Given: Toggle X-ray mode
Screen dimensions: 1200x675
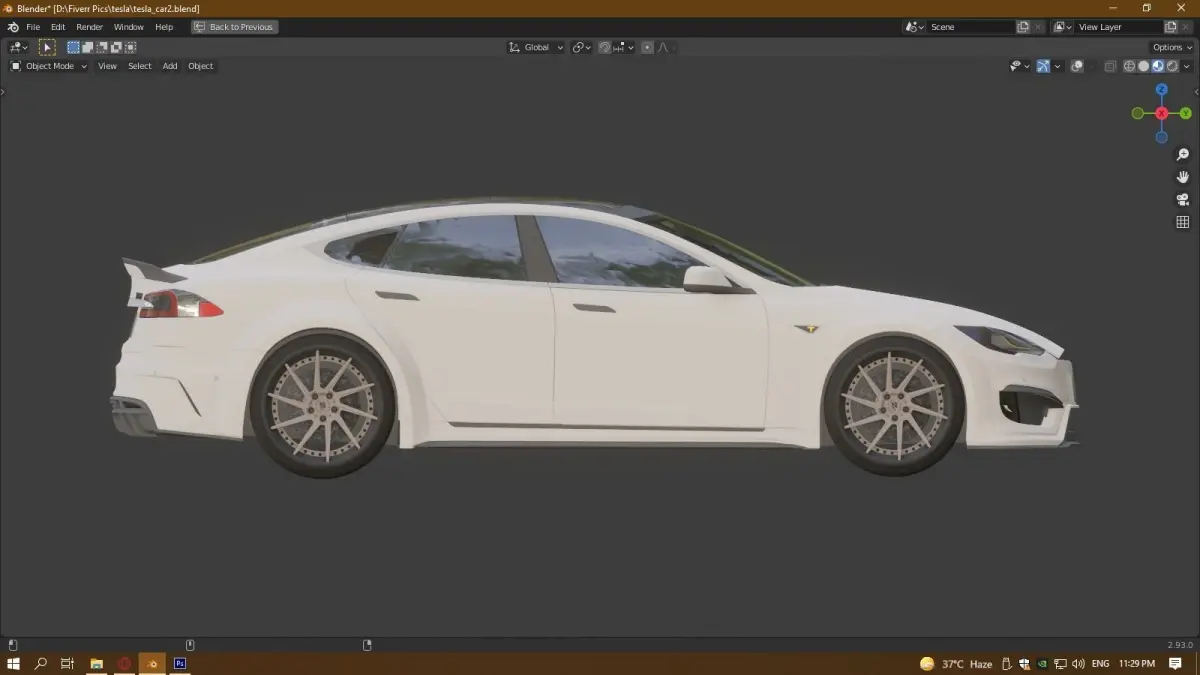Looking at the screenshot, I should point(1110,66).
